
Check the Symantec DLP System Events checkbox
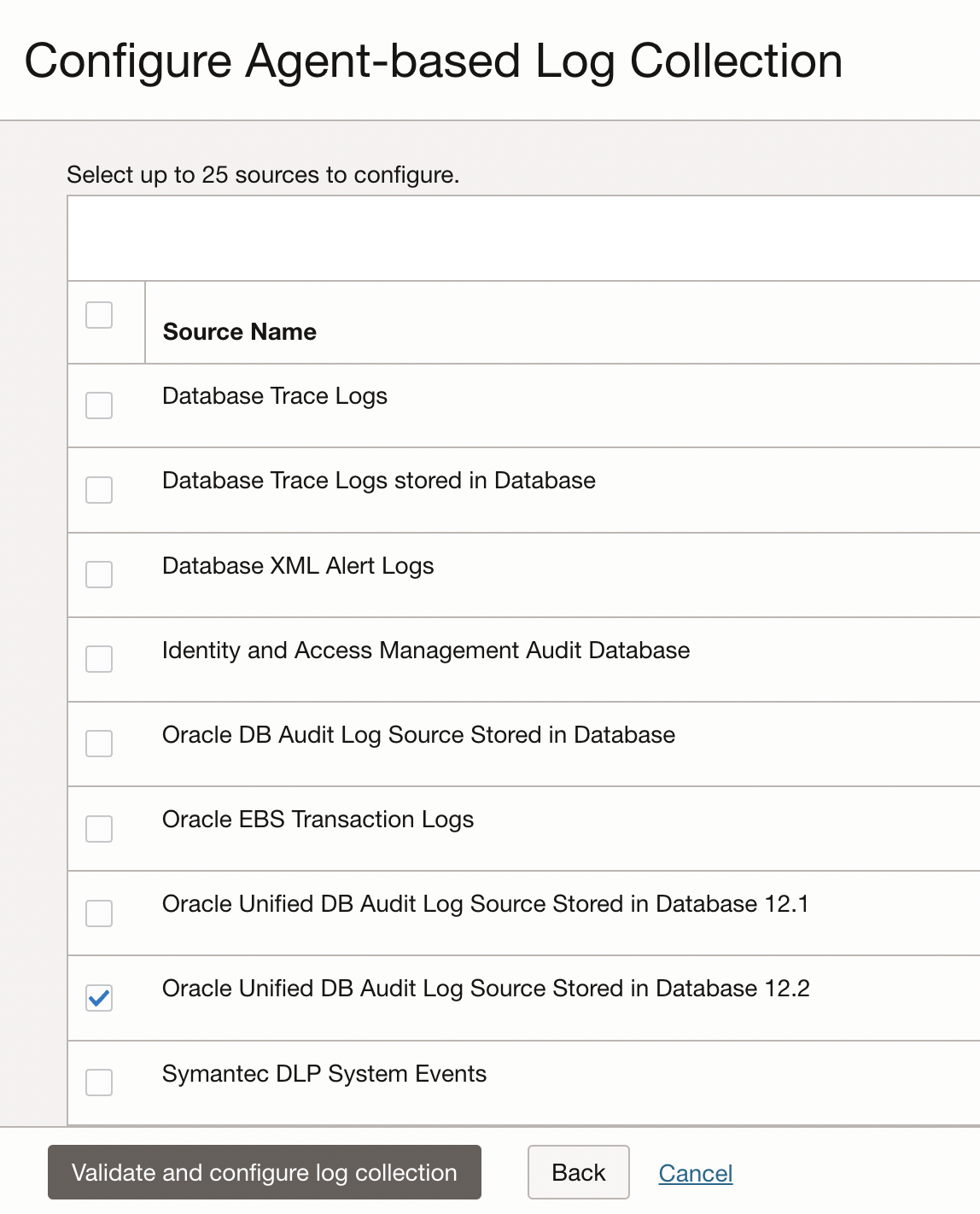(x=99, y=1082)
